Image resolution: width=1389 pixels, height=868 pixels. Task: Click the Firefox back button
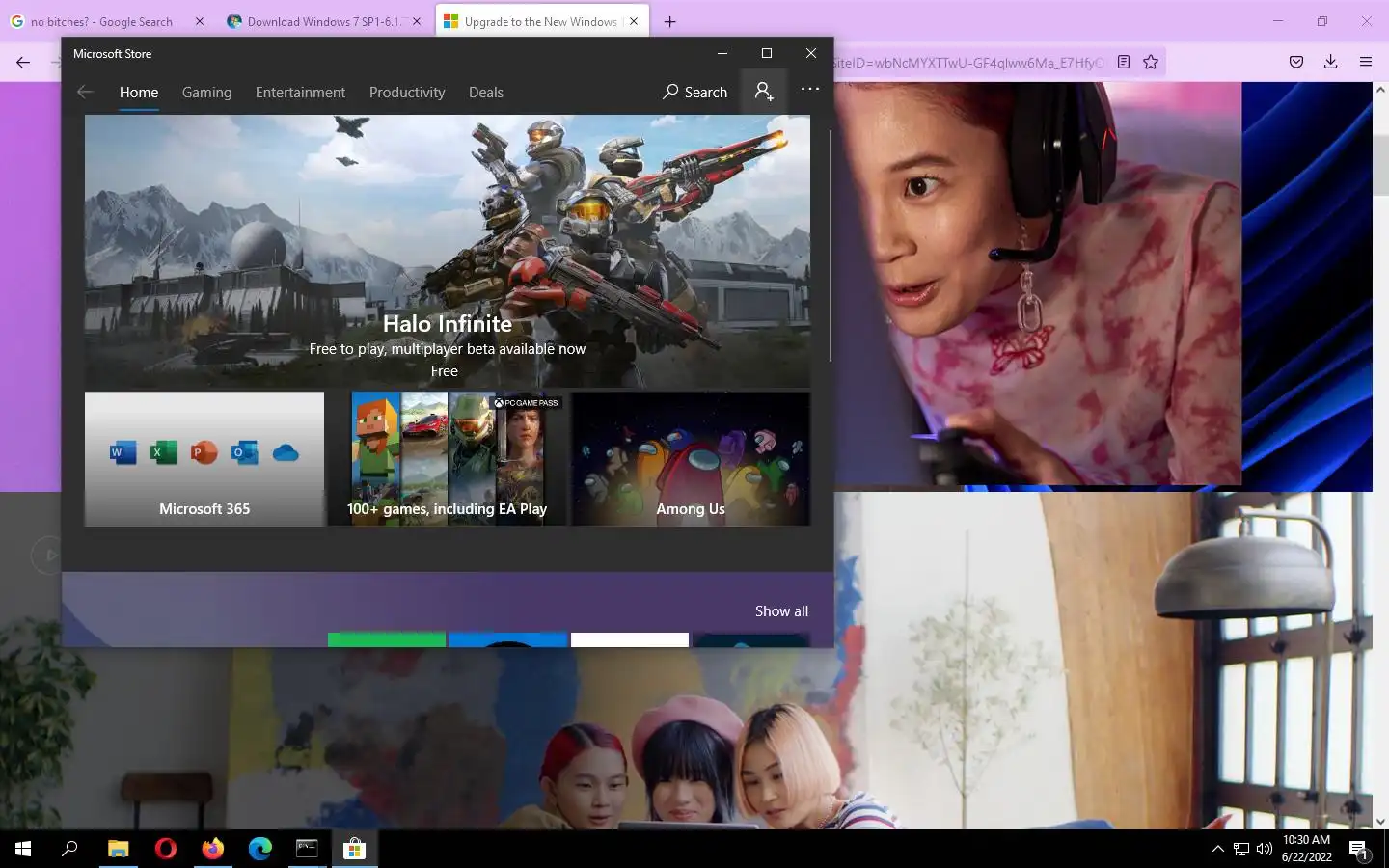click(x=23, y=62)
